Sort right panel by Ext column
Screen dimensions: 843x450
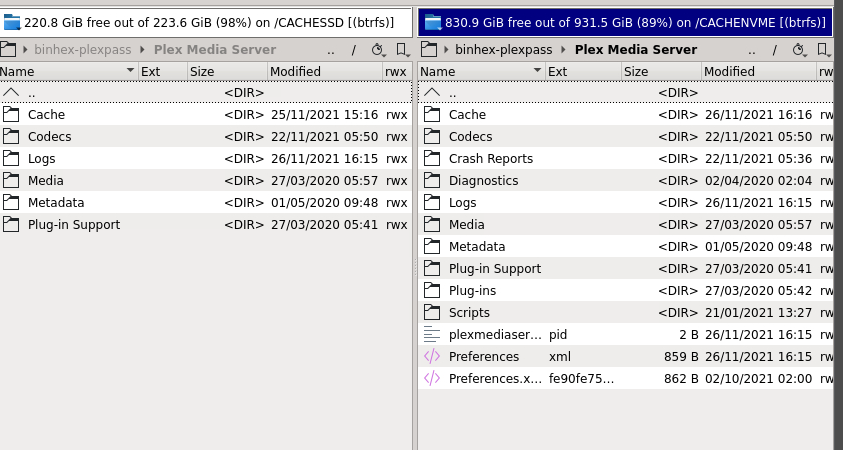pos(583,72)
